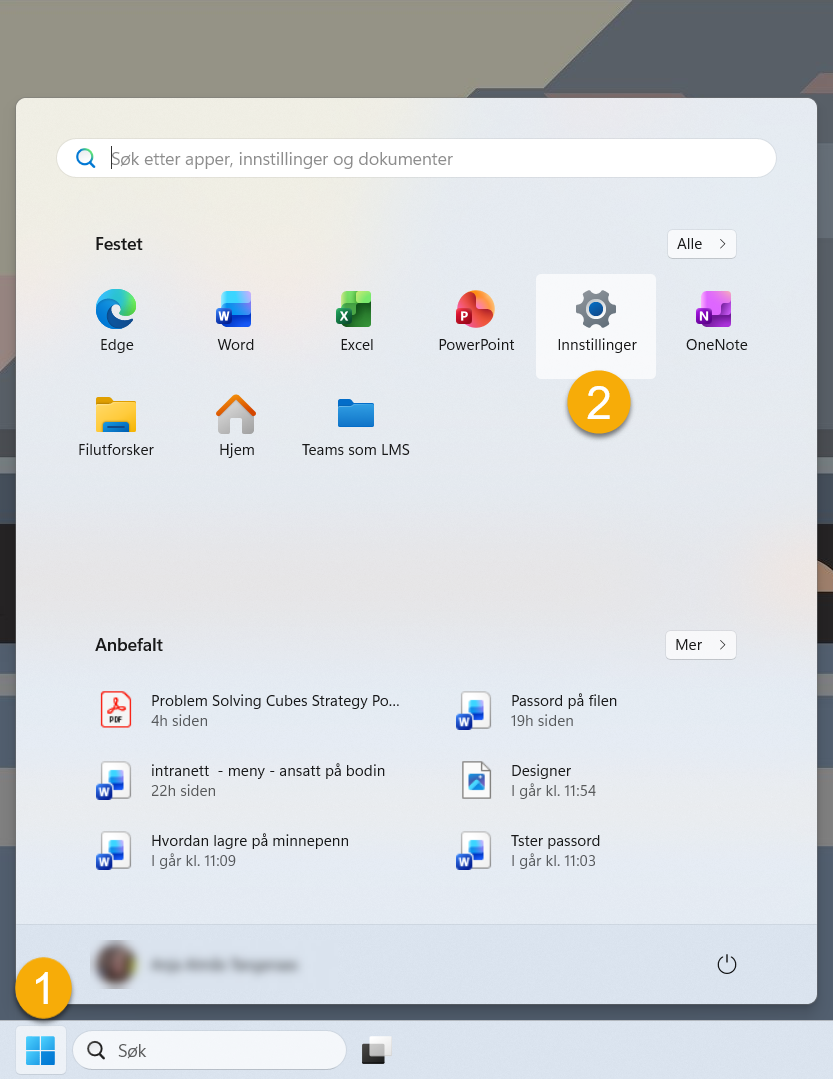Open Filutforsker file explorer
This screenshot has height=1079, width=833.
(x=116, y=424)
